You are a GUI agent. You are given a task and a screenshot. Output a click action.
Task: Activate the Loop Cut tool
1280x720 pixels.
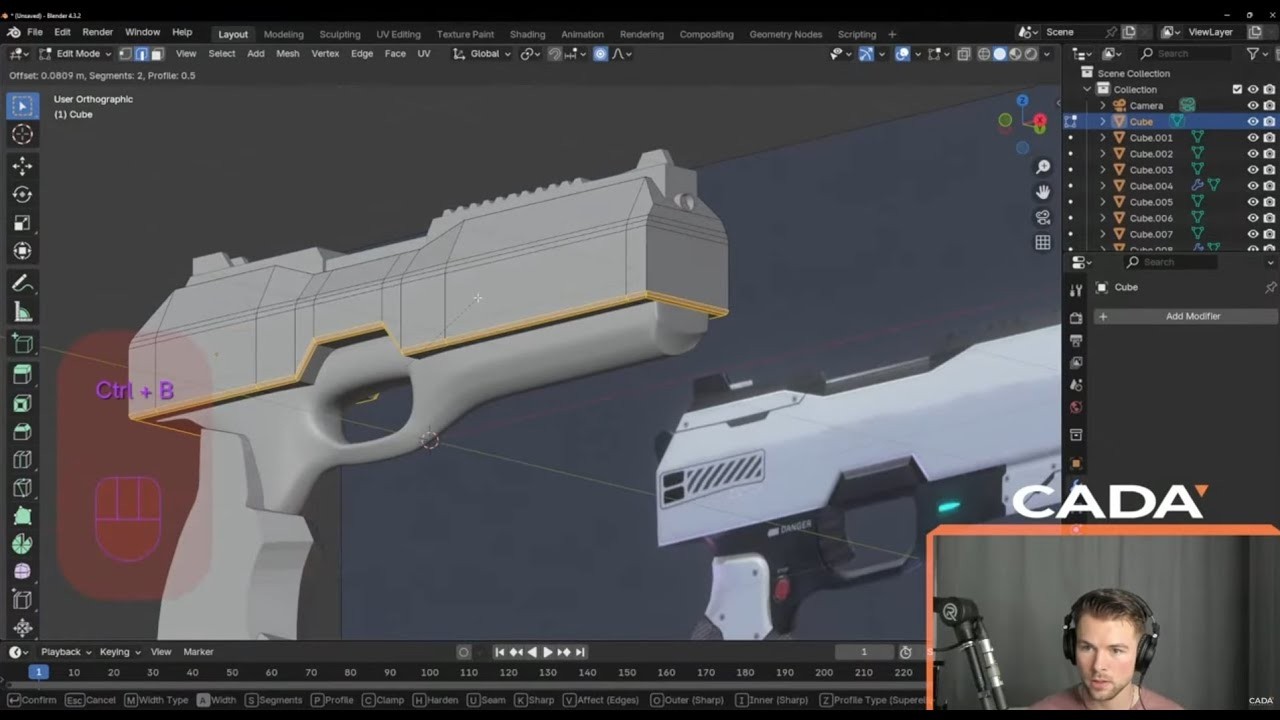pos(22,460)
